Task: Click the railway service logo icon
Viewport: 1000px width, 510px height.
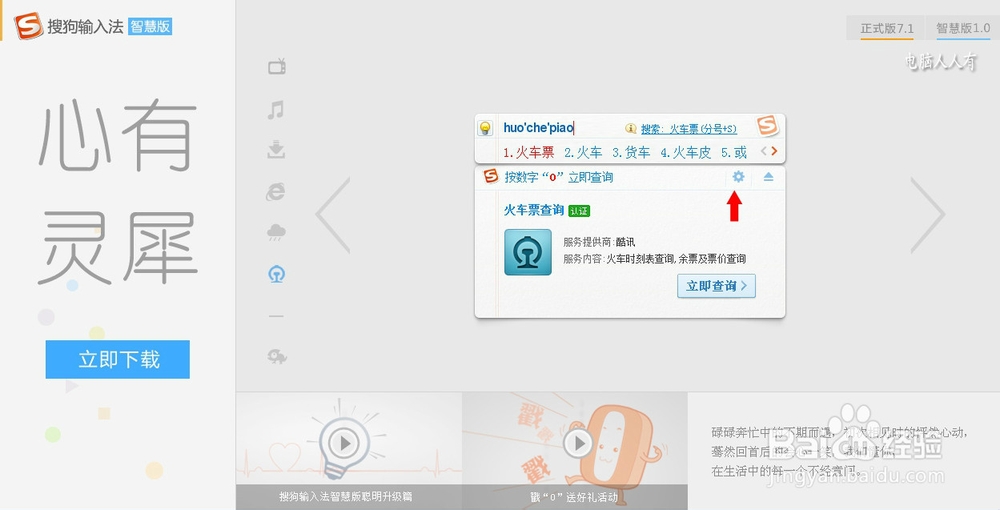Action: (x=528, y=252)
